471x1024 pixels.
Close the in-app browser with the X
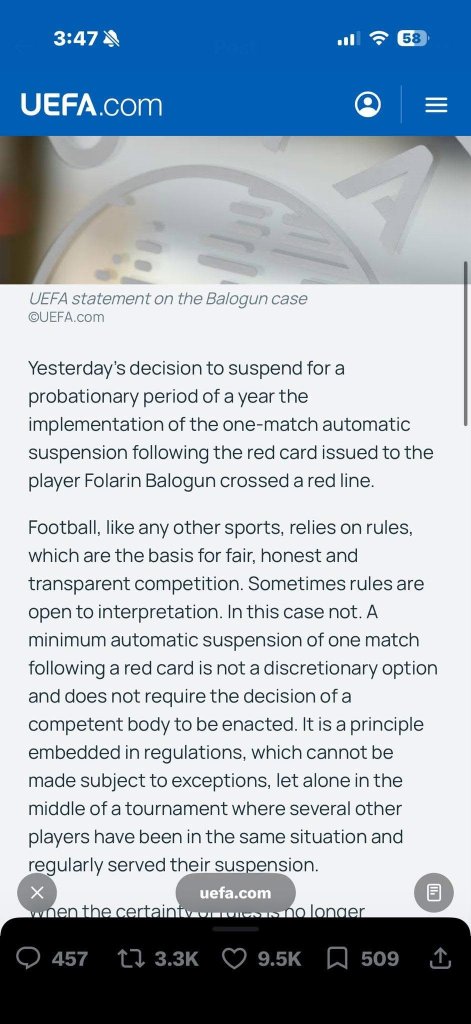(37, 892)
